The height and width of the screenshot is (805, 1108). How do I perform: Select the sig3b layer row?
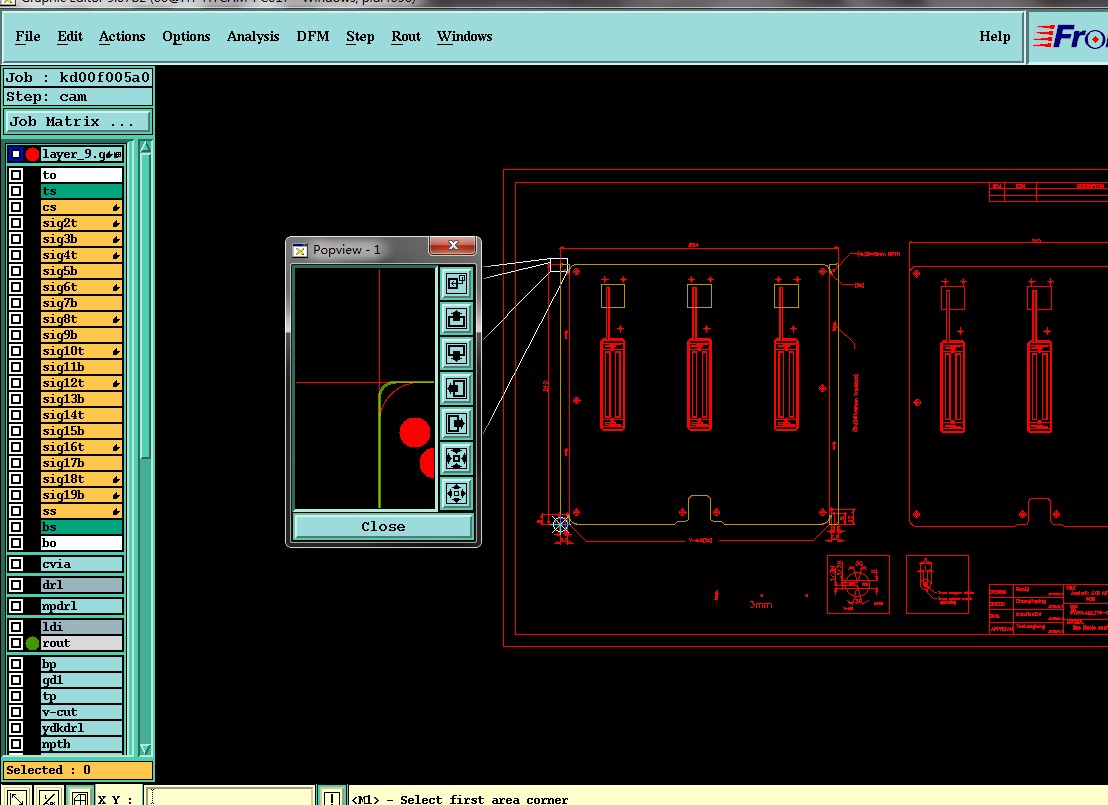(81, 239)
